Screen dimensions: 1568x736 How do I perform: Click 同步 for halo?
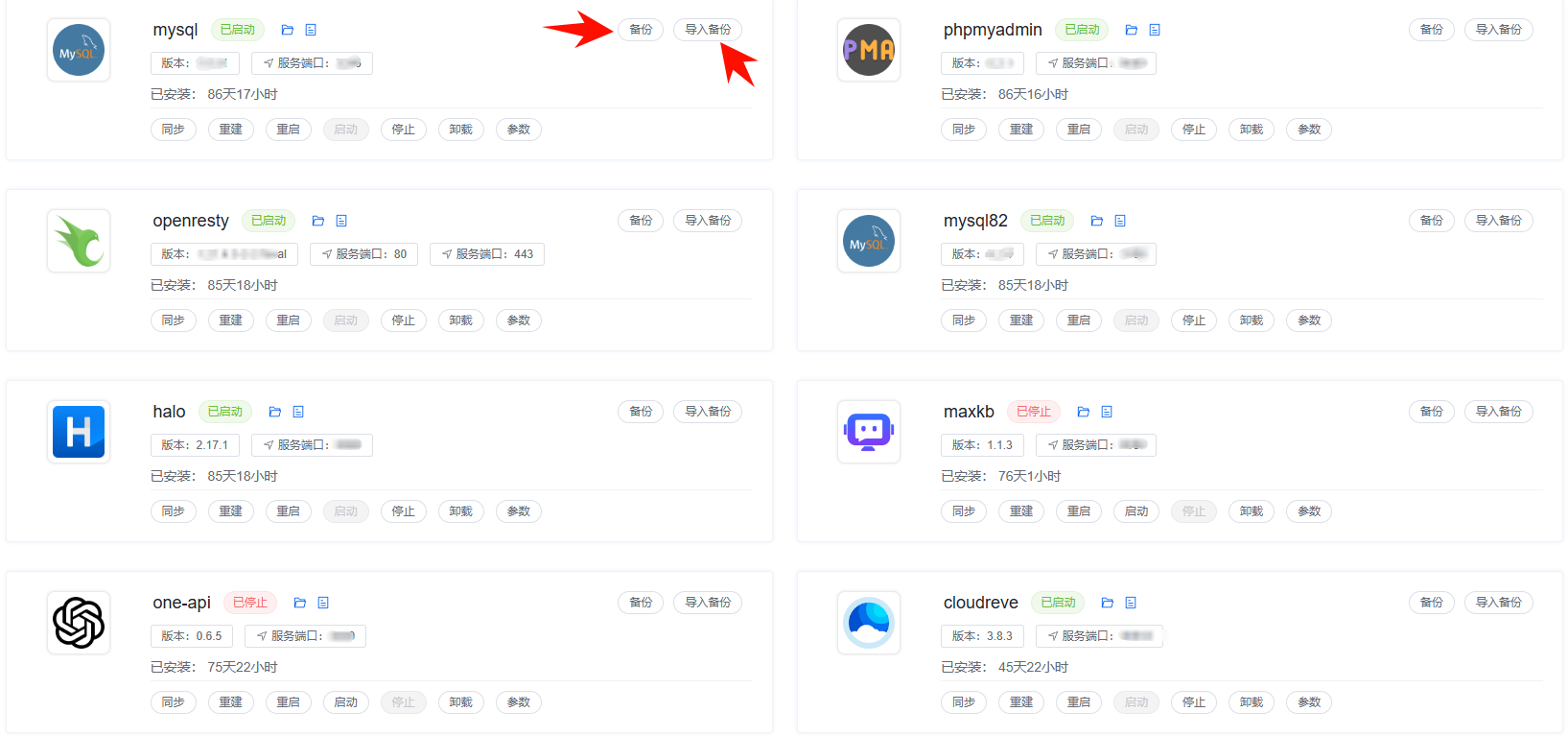pos(174,511)
